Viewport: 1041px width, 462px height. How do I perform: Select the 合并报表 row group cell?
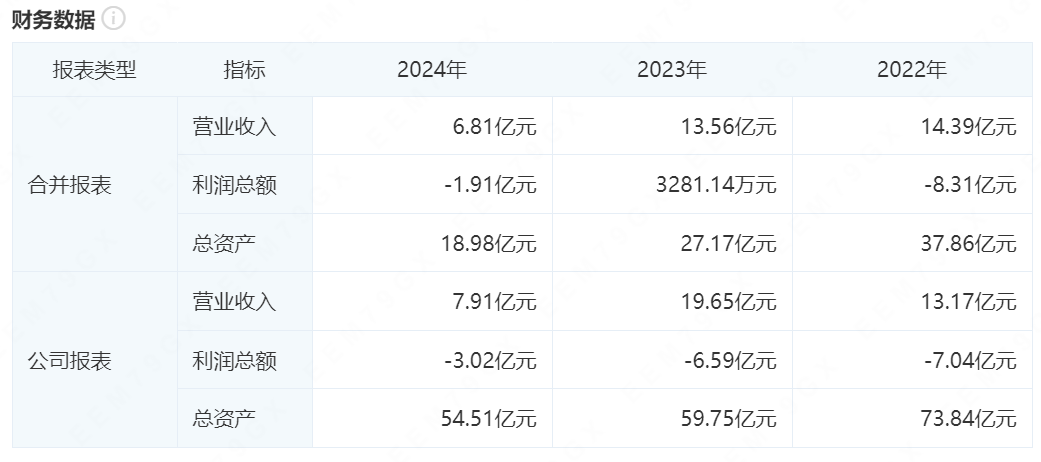pos(70,185)
